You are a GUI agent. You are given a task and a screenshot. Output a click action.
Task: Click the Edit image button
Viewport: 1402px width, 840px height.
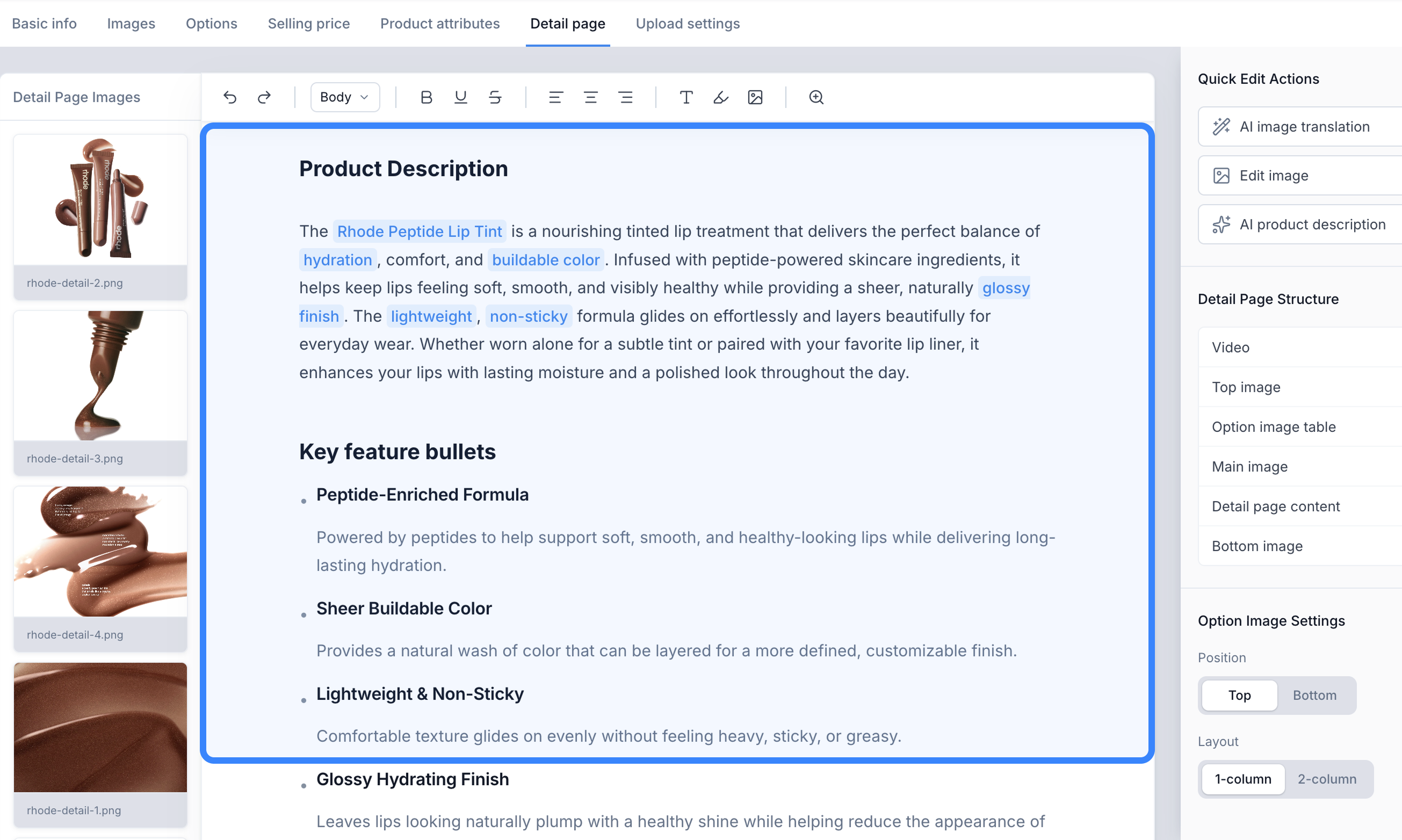1299,176
